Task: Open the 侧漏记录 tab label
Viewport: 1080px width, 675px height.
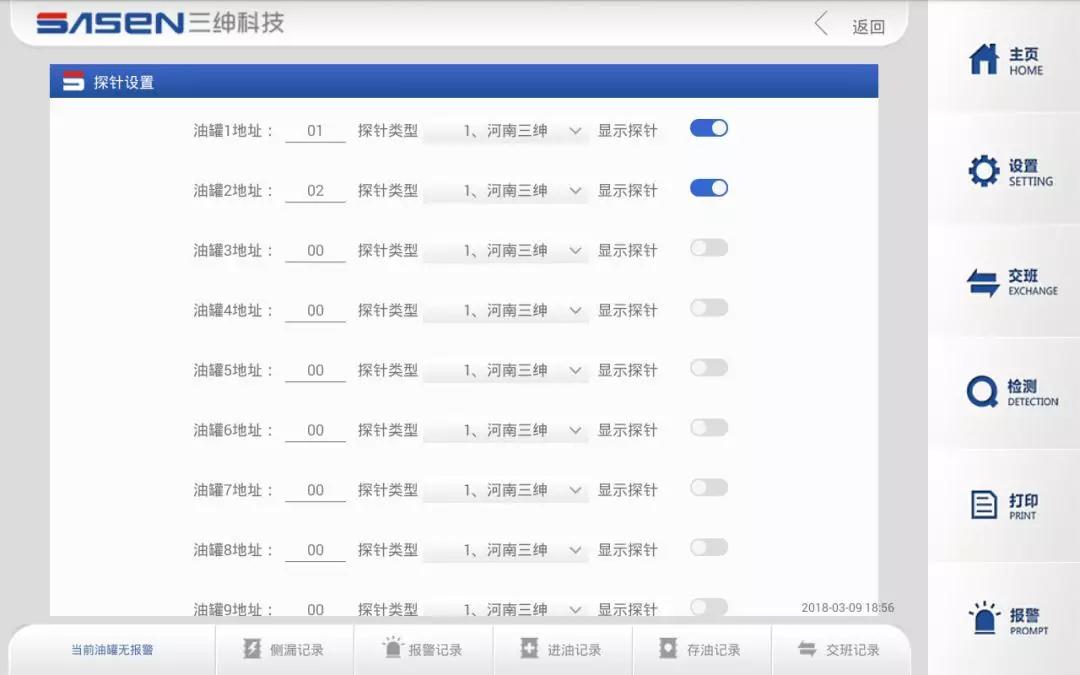Action: coord(297,650)
